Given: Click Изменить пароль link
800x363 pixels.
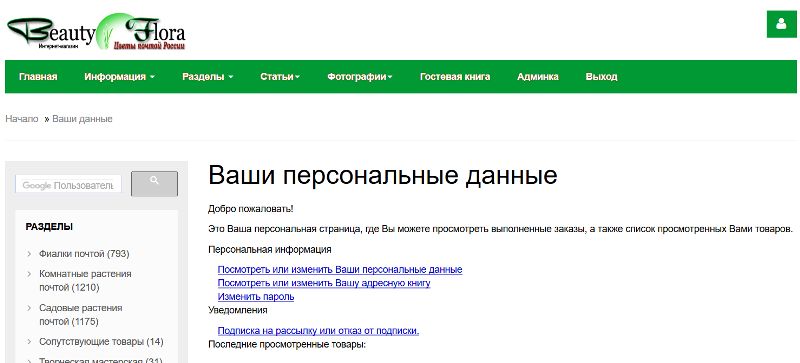Looking at the screenshot, I should point(256,297).
